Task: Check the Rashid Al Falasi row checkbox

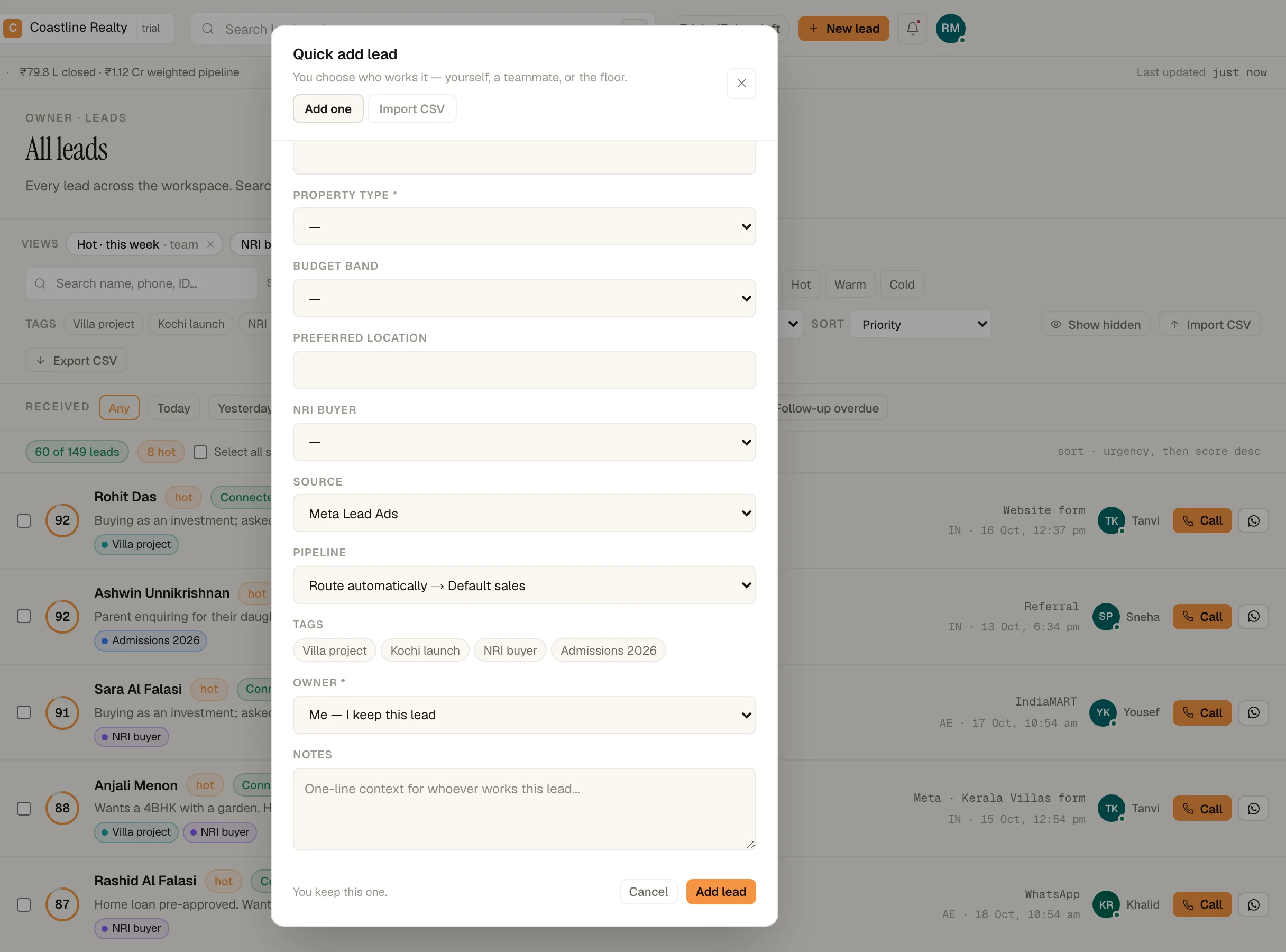Action: pyautogui.click(x=24, y=905)
